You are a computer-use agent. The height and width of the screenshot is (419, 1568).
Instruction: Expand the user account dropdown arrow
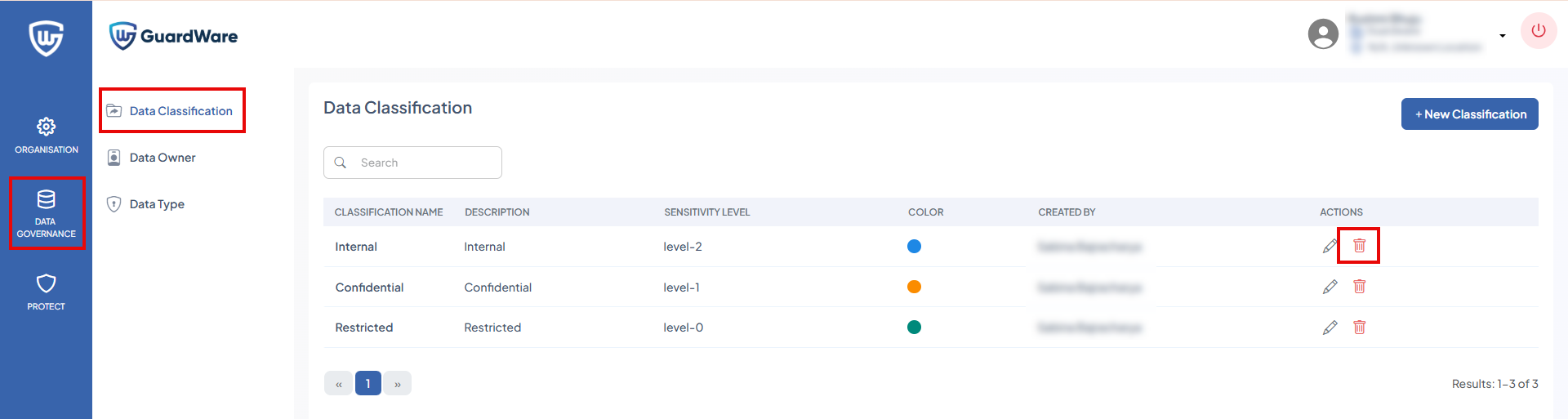pos(1502,36)
